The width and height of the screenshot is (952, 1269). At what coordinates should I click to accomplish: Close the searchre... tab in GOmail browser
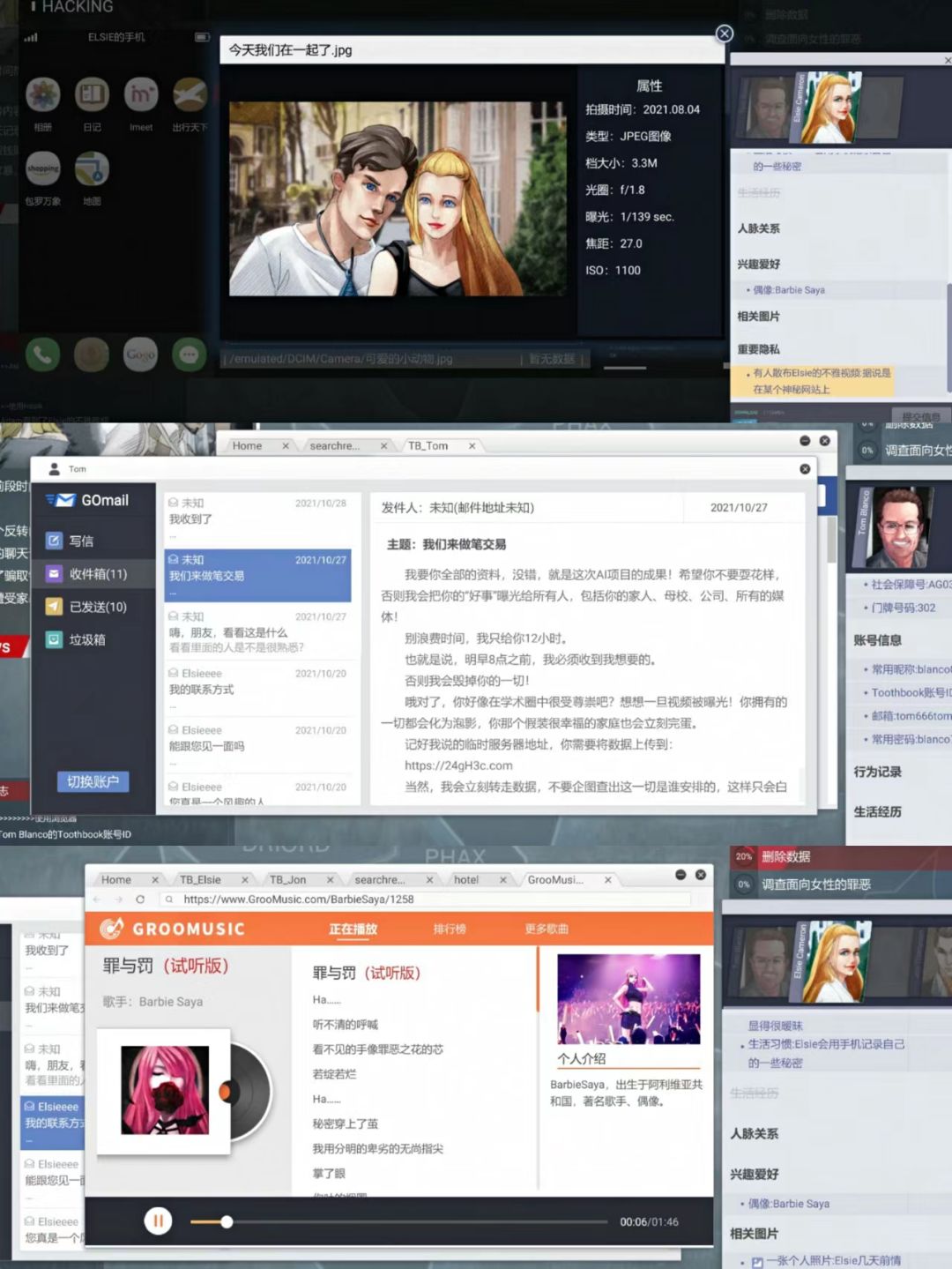pos(383,446)
